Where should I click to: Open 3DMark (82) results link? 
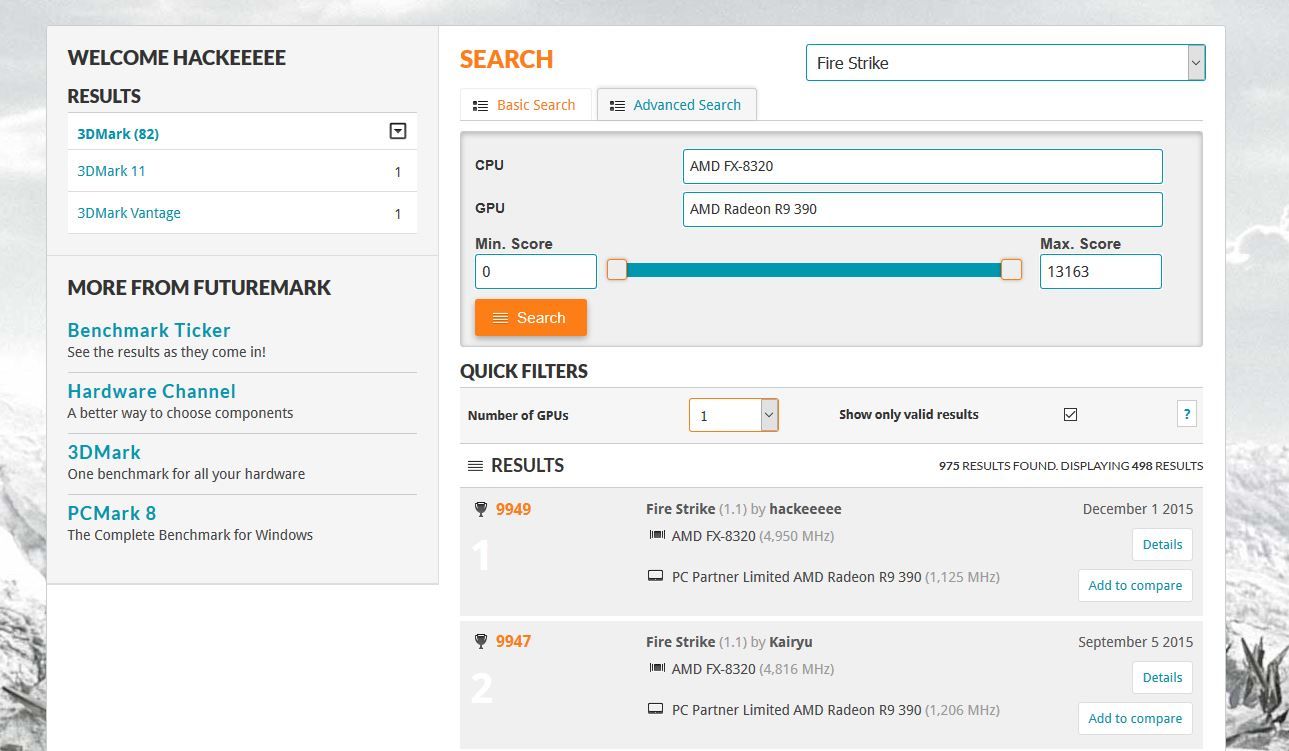[x=118, y=133]
